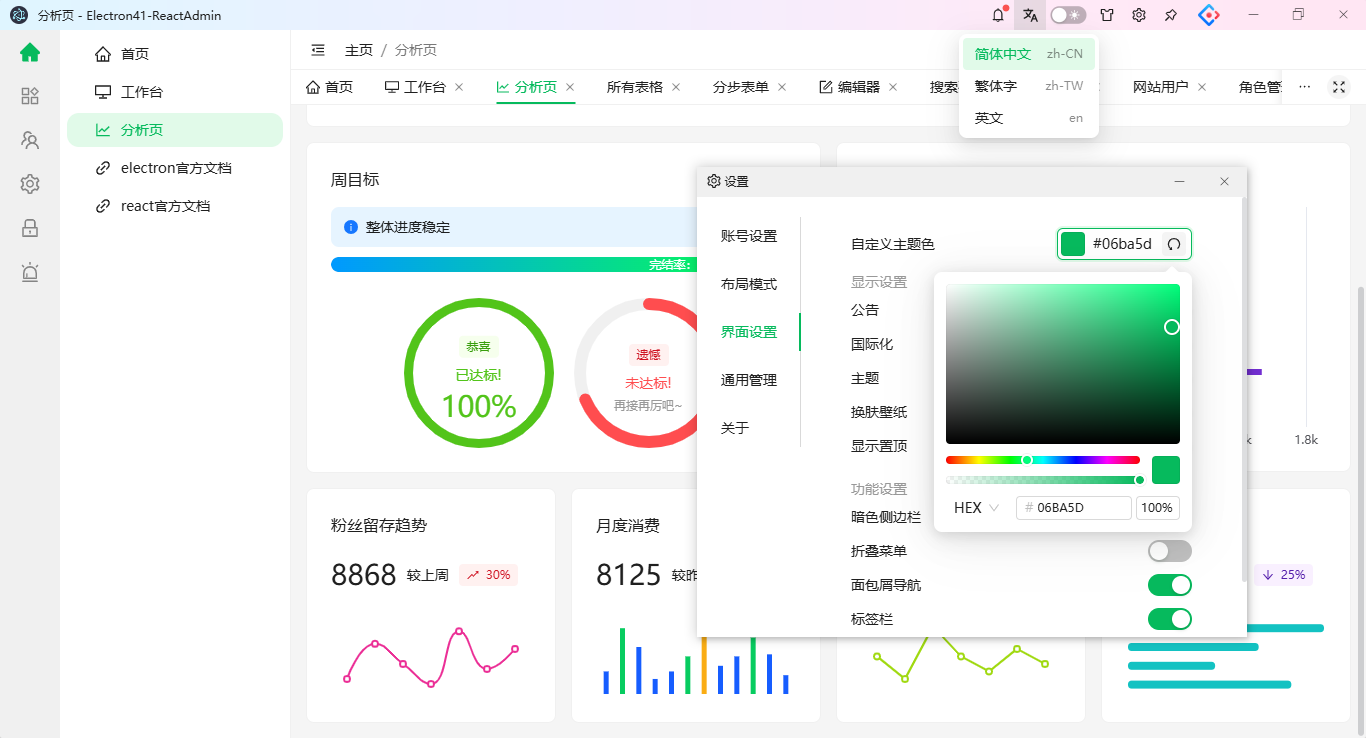This screenshot has height=738, width=1366.
Task: Open 账号设置 in the settings dialog
Action: click(749, 236)
